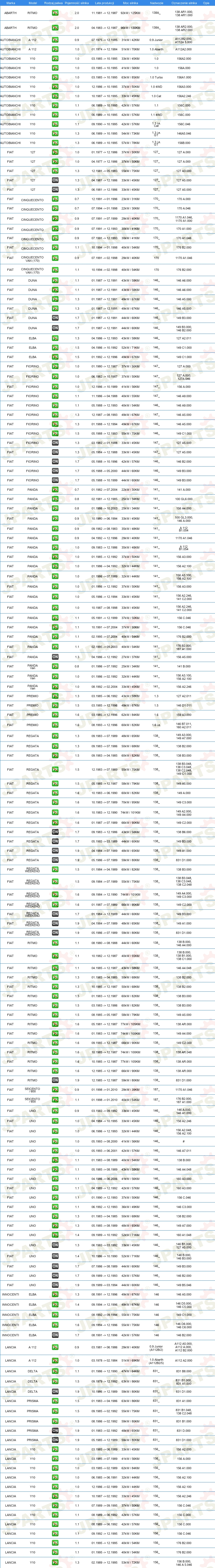The height and width of the screenshot is (1568, 215).
Task: Click the # engine code in Fiat Uno row
Action: [184, 1141]
